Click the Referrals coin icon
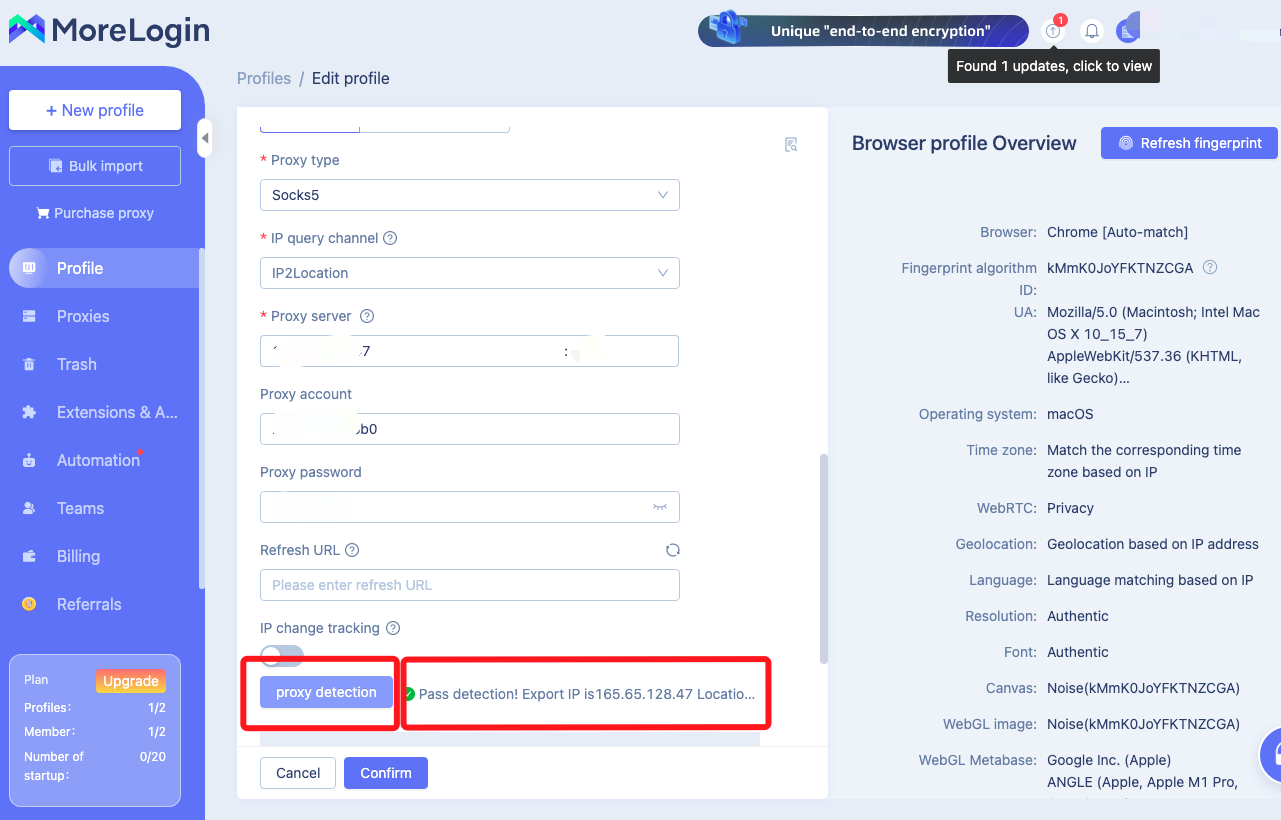The image size is (1281, 820). (29, 604)
